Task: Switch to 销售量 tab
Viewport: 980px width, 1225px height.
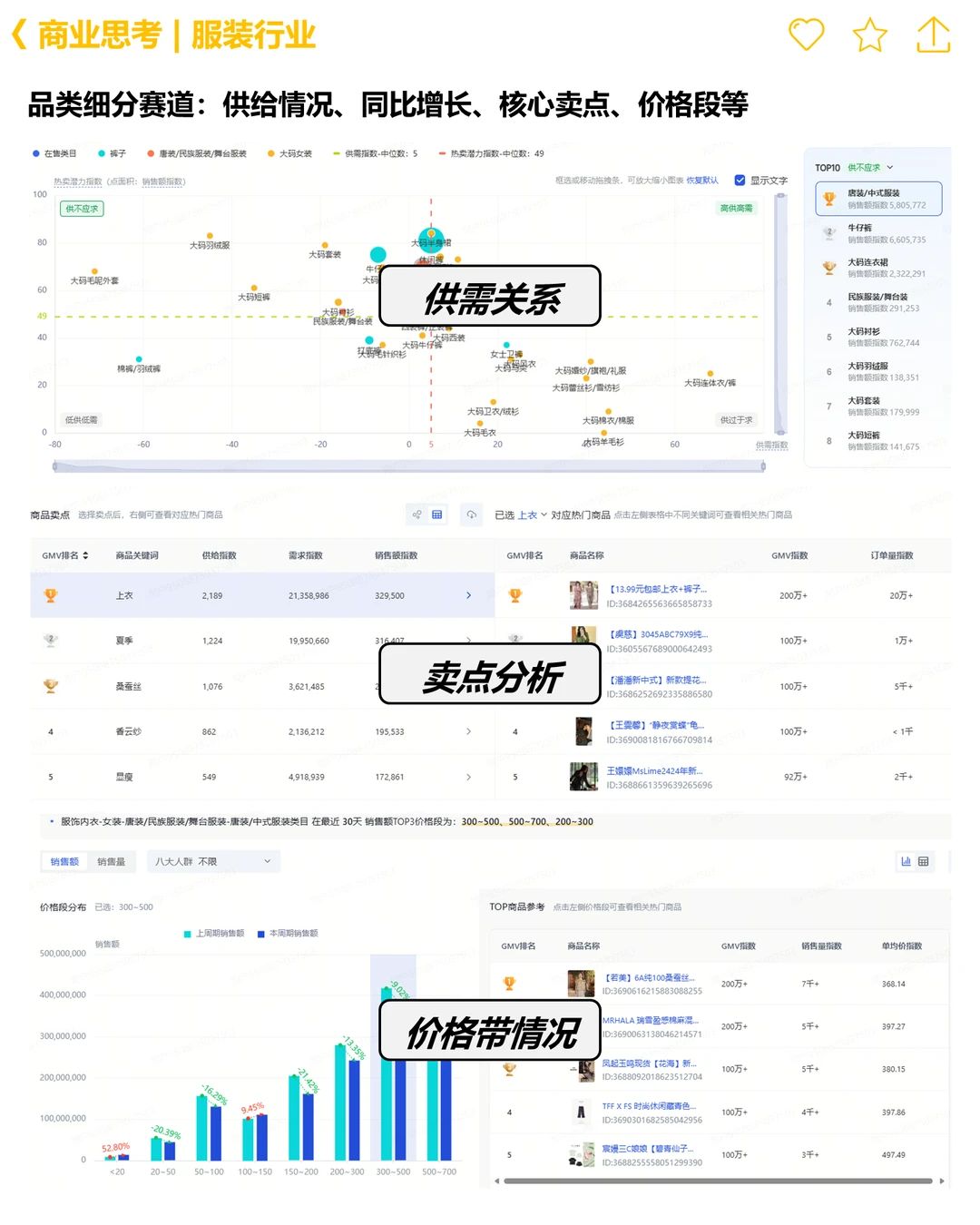Action: 111,861
